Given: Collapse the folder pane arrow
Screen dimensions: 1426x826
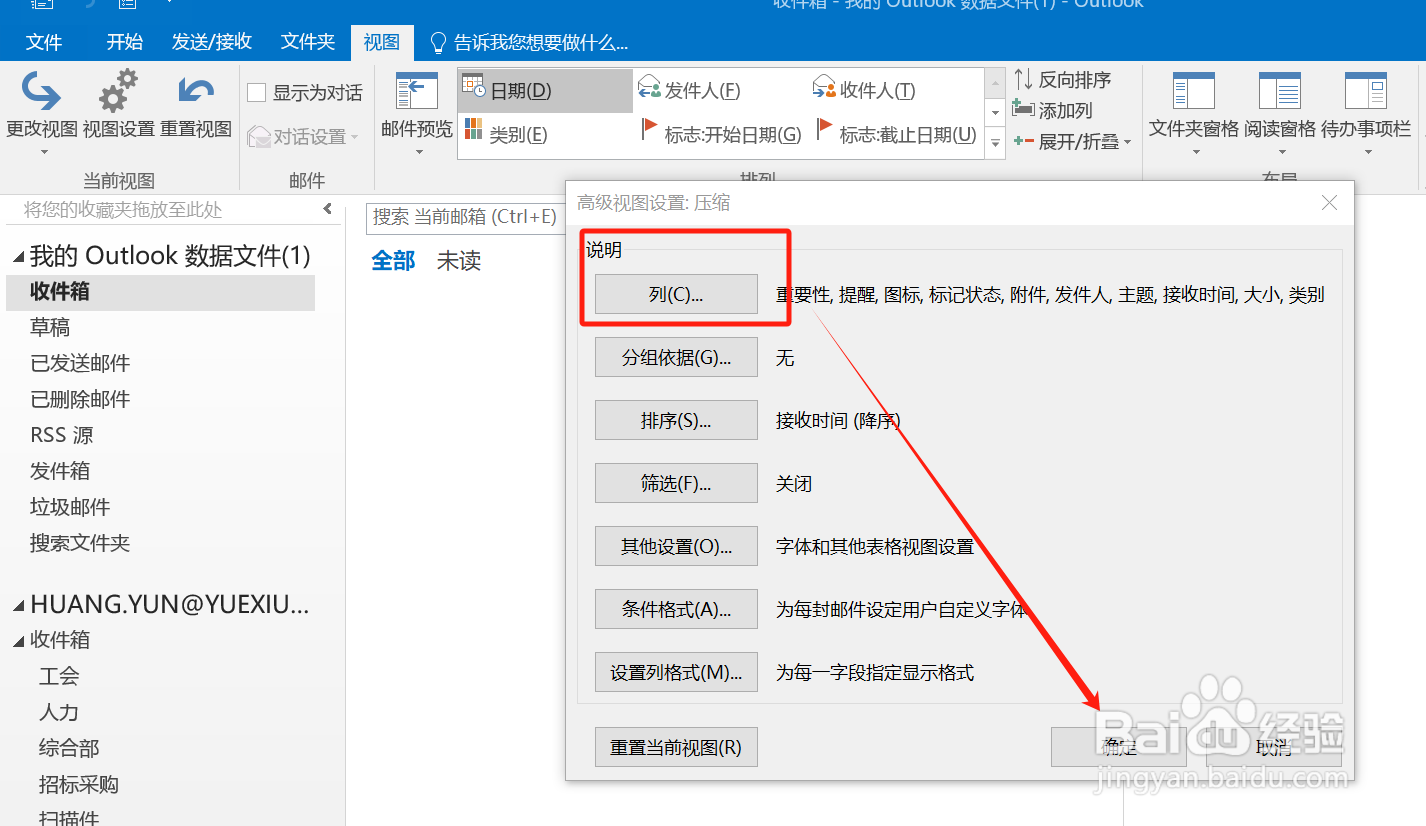Looking at the screenshot, I should pyautogui.click(x=327, y=209).
